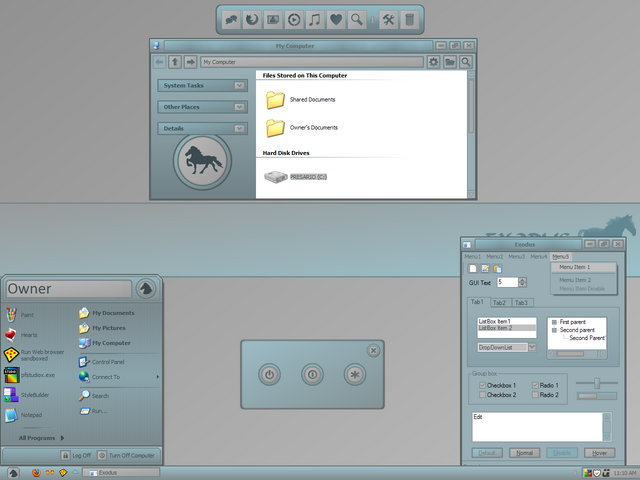The image size is (640, 480).
Task: Open the DropDownList combo box
Action: (x=532, y=347)
